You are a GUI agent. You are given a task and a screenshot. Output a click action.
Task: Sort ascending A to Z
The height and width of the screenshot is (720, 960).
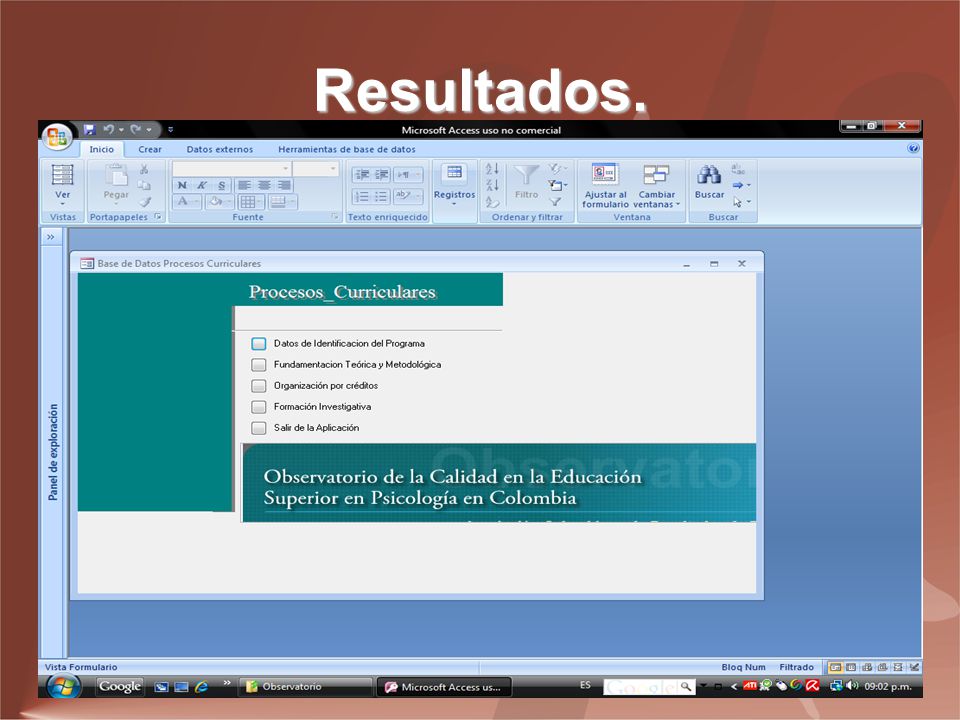pos(493,169)
